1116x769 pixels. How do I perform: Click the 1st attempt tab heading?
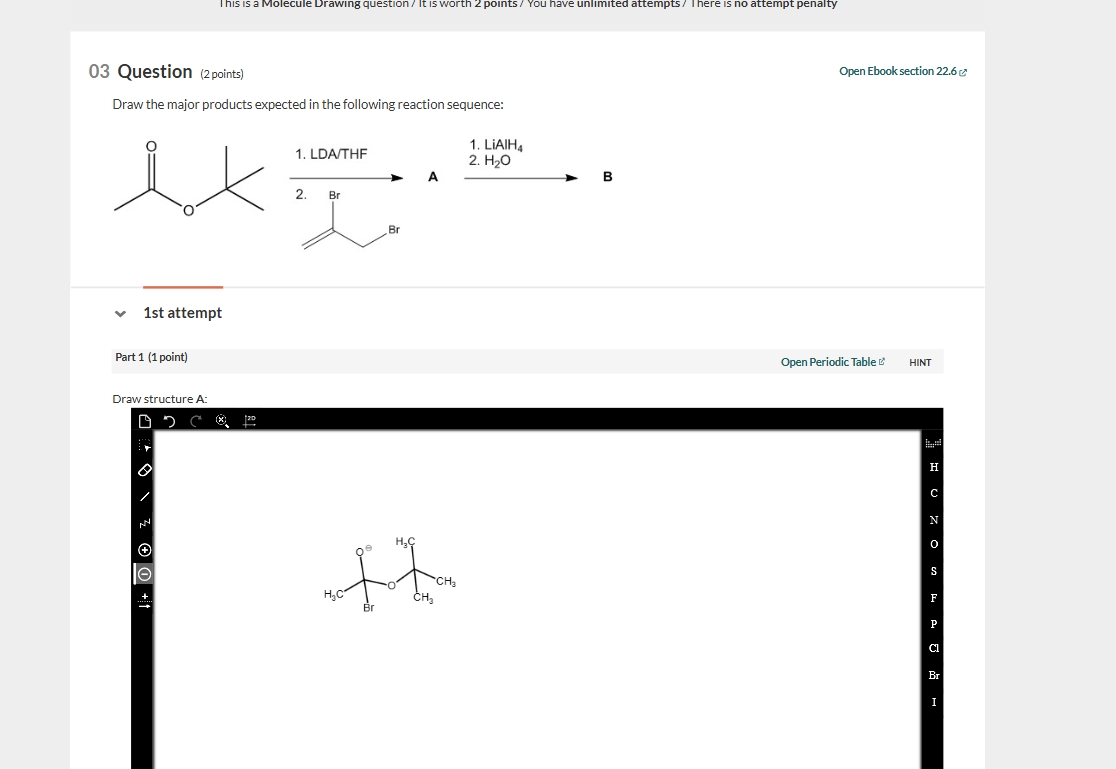pyautogui.click(x=182, y=313)
